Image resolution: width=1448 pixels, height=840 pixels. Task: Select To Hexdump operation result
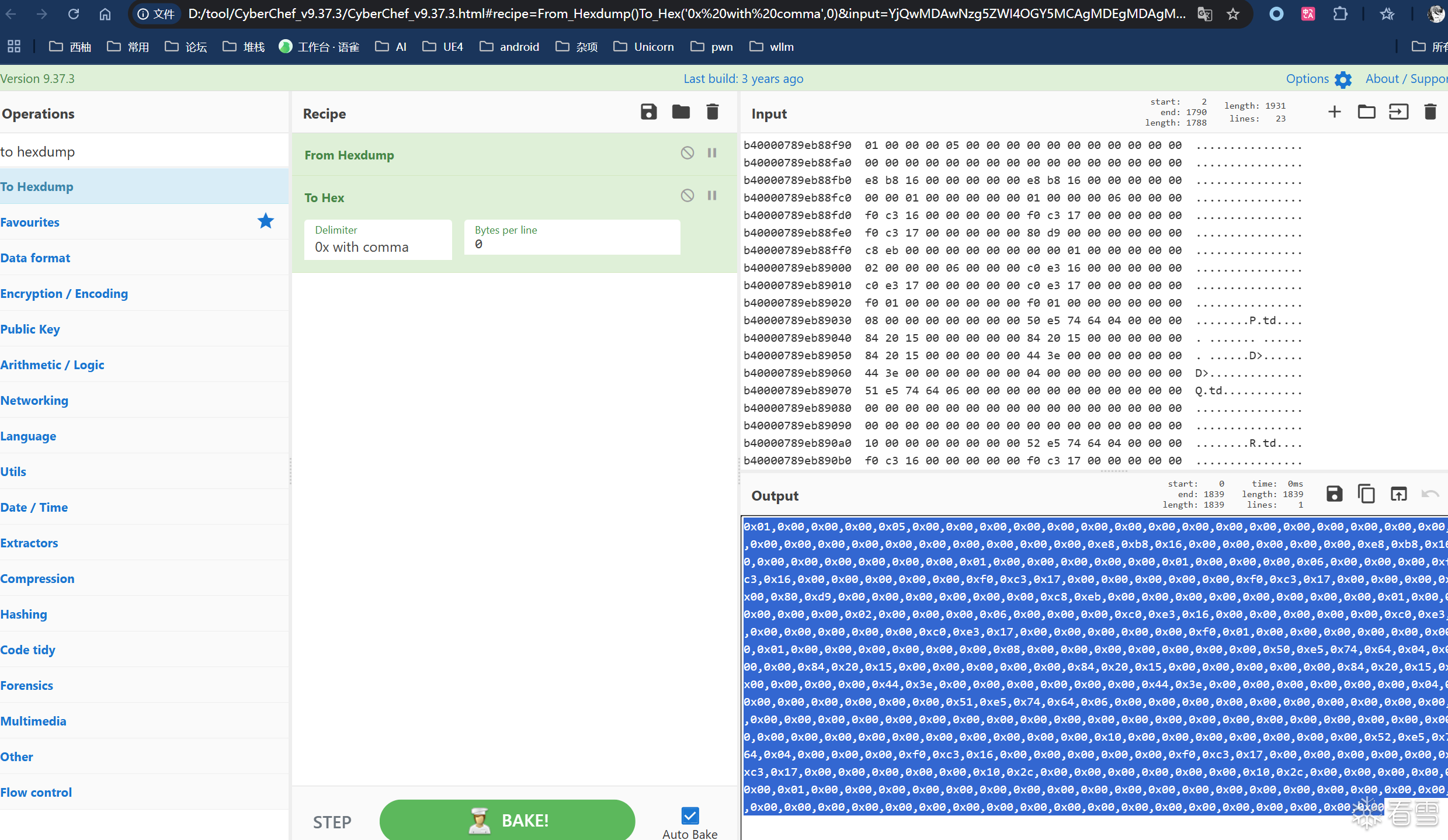(x=37, y=186)
